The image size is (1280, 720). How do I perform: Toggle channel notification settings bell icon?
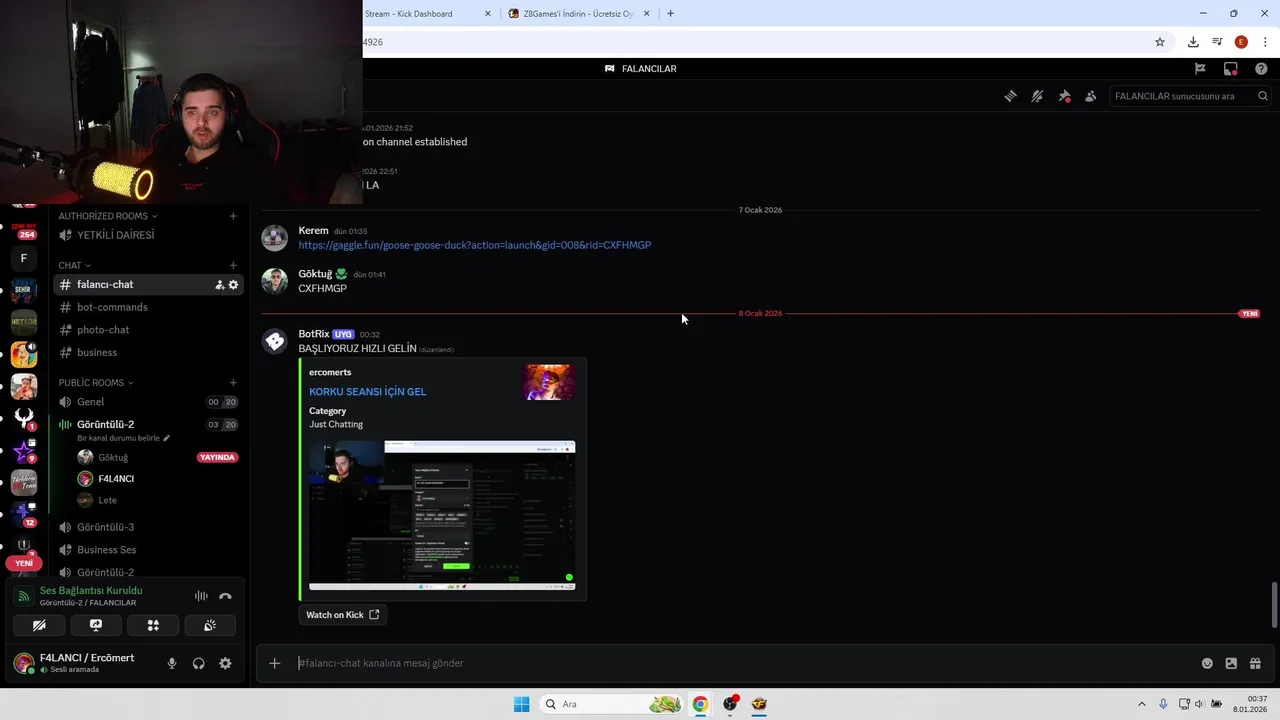(1037, 96)
